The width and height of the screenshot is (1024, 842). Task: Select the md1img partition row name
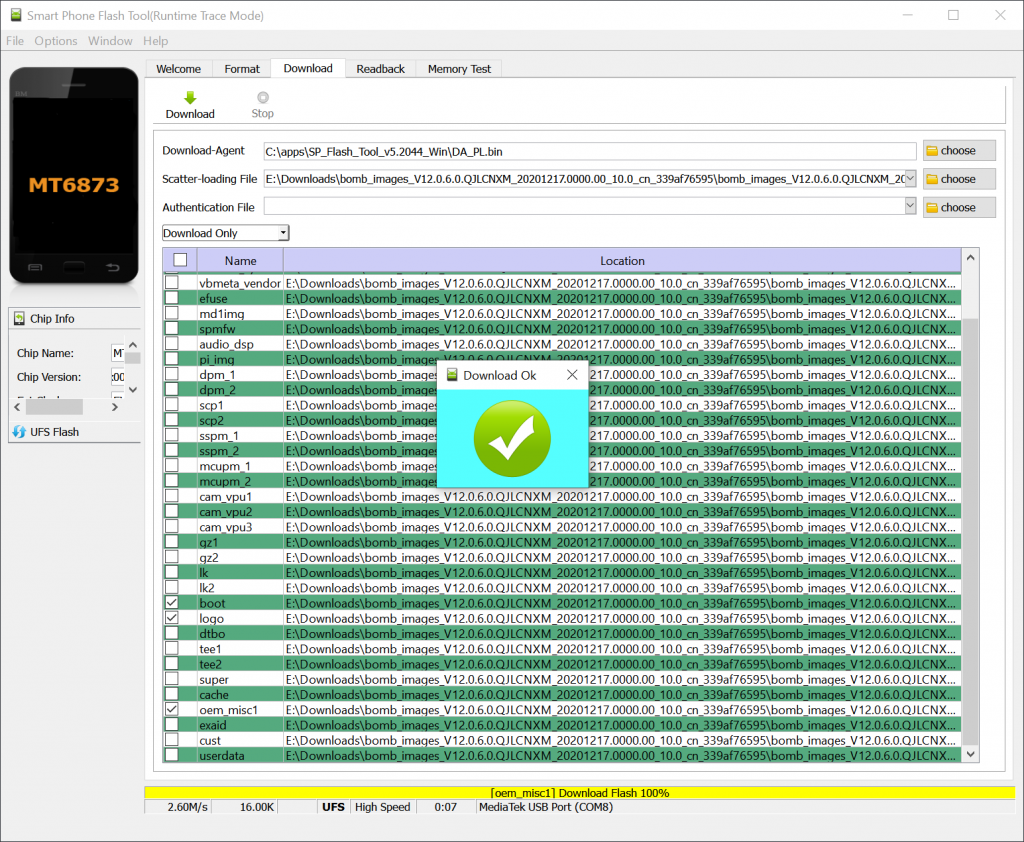221,314
